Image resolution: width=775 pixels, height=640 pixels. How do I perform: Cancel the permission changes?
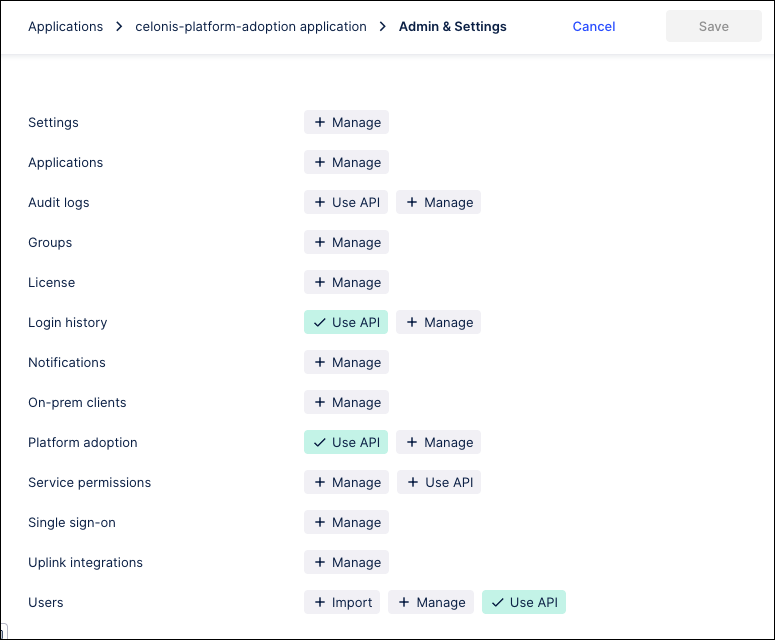tap(594, 27)
